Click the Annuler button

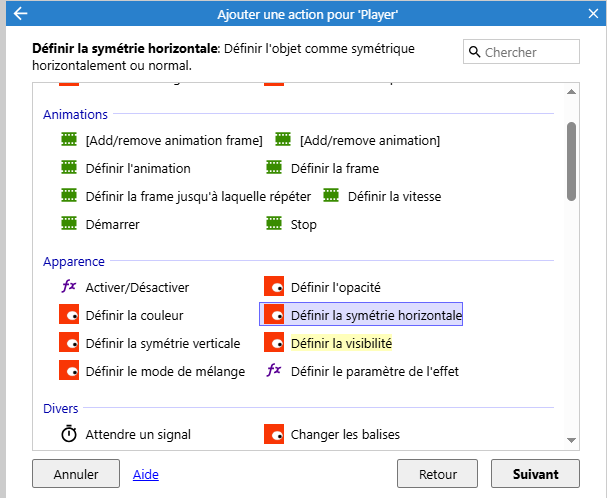(x=76, y=474)
